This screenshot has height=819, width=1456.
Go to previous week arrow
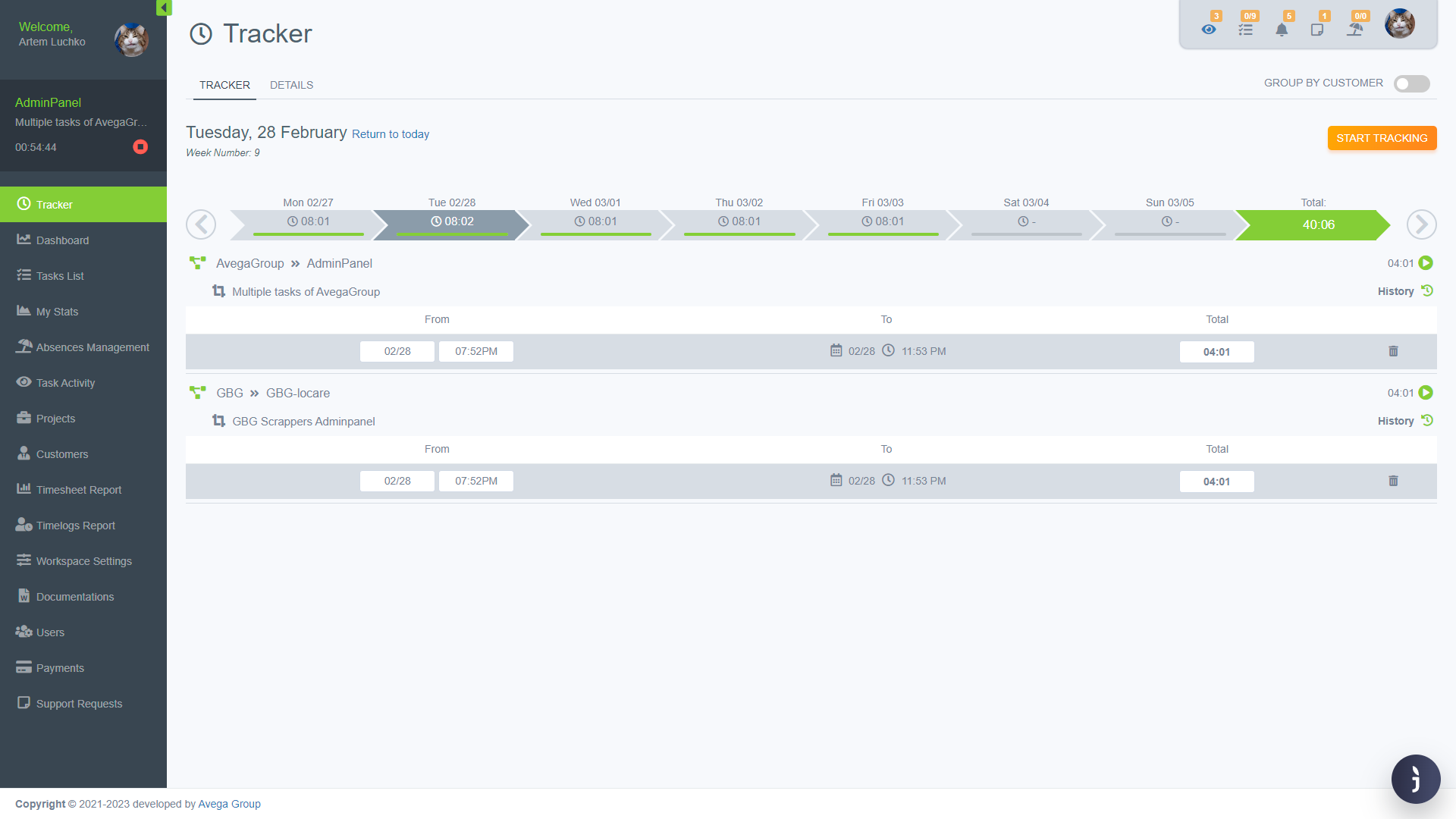(x=201, y=224)
